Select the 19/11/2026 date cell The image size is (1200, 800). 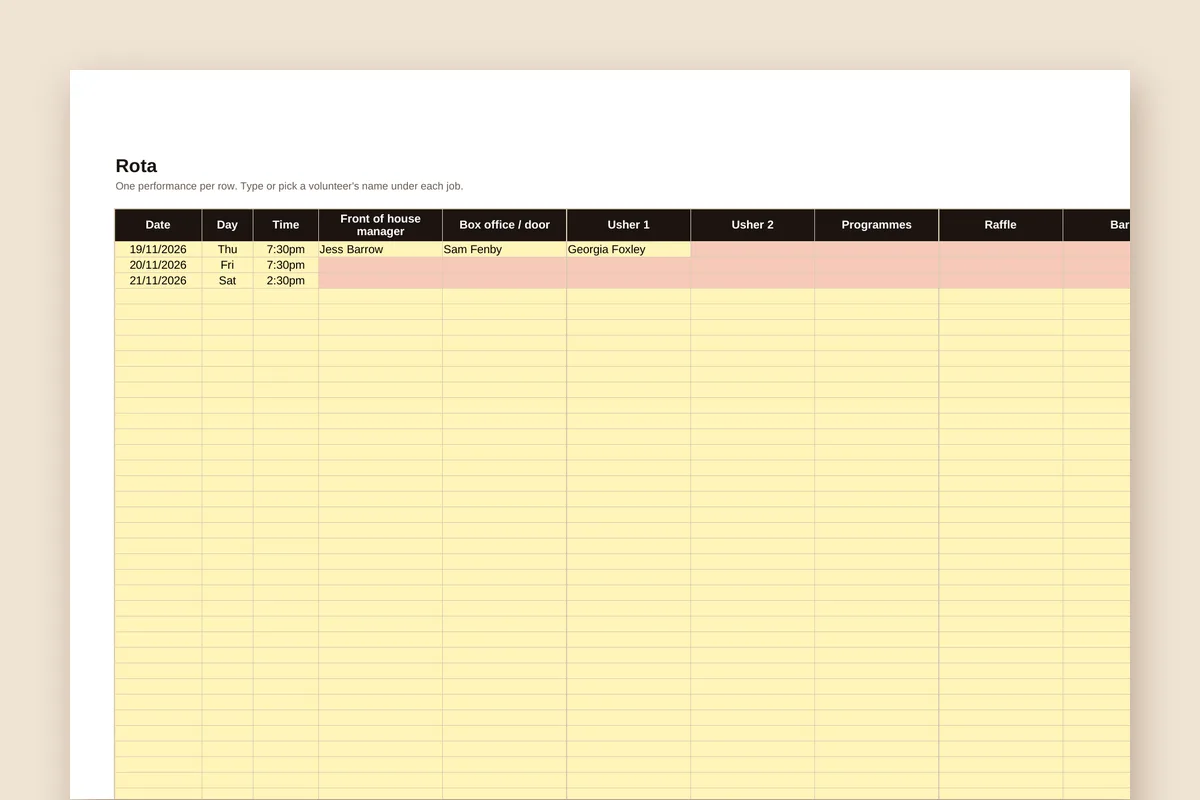click(158, 249)
